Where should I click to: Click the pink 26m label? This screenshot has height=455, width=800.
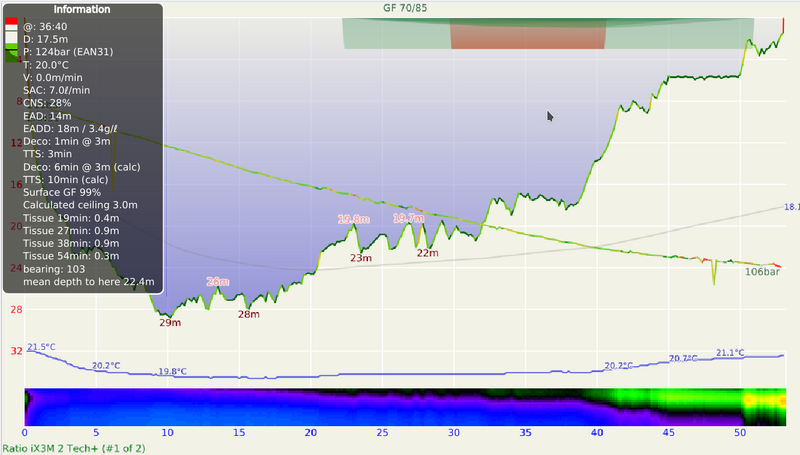pos(218,282)
